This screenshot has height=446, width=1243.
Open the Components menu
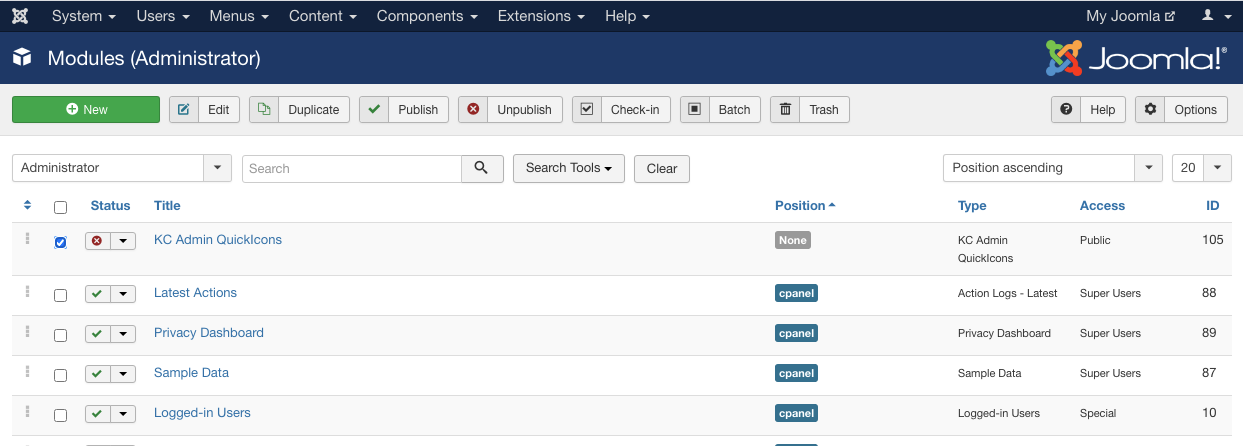click(426, 16)
